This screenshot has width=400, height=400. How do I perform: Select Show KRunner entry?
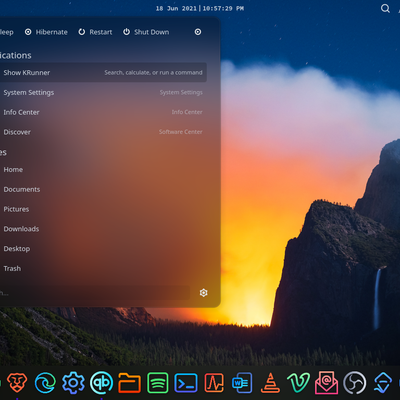point(102,72)
